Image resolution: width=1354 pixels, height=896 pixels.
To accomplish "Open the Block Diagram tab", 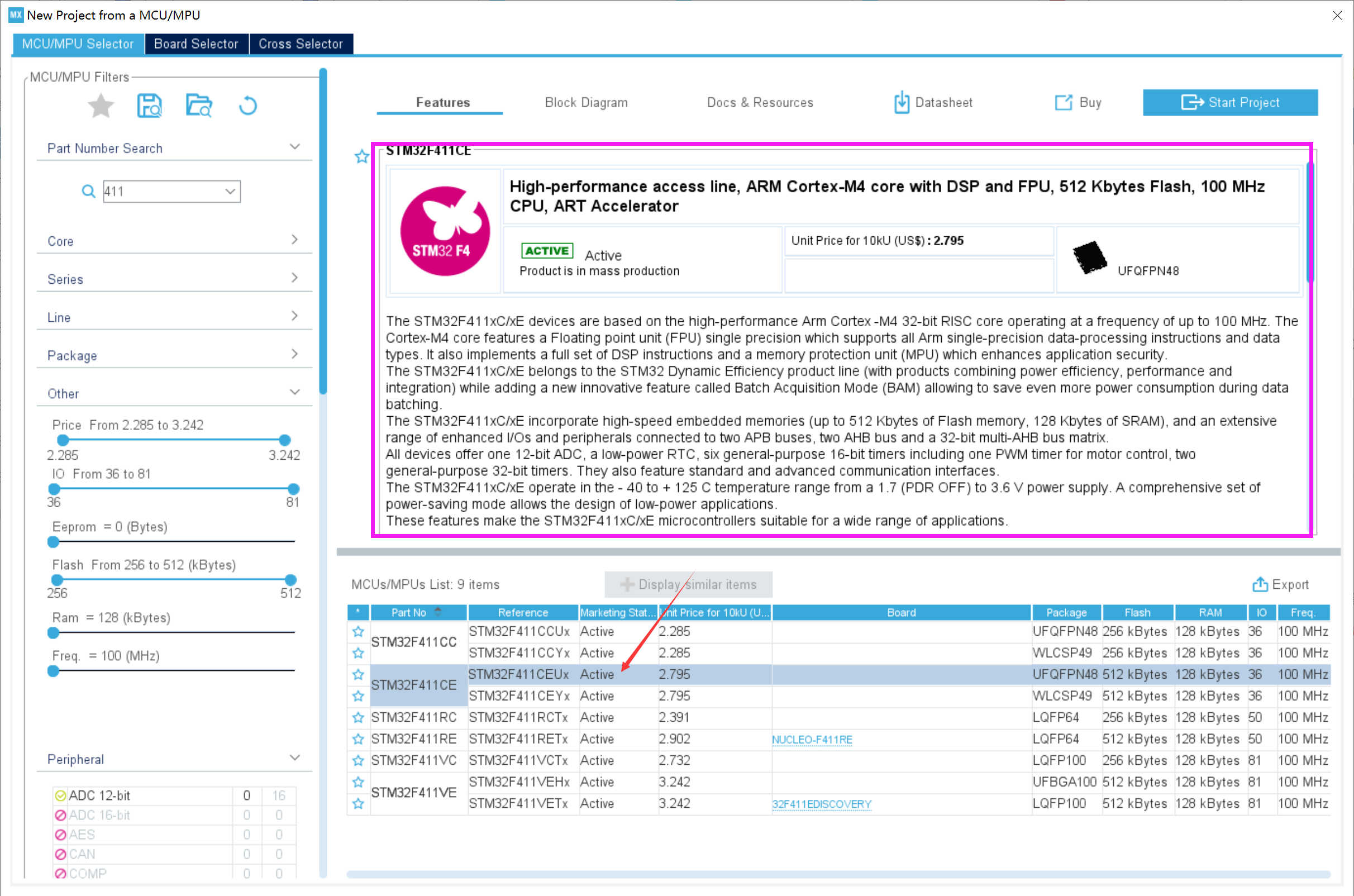I will 585,103.
